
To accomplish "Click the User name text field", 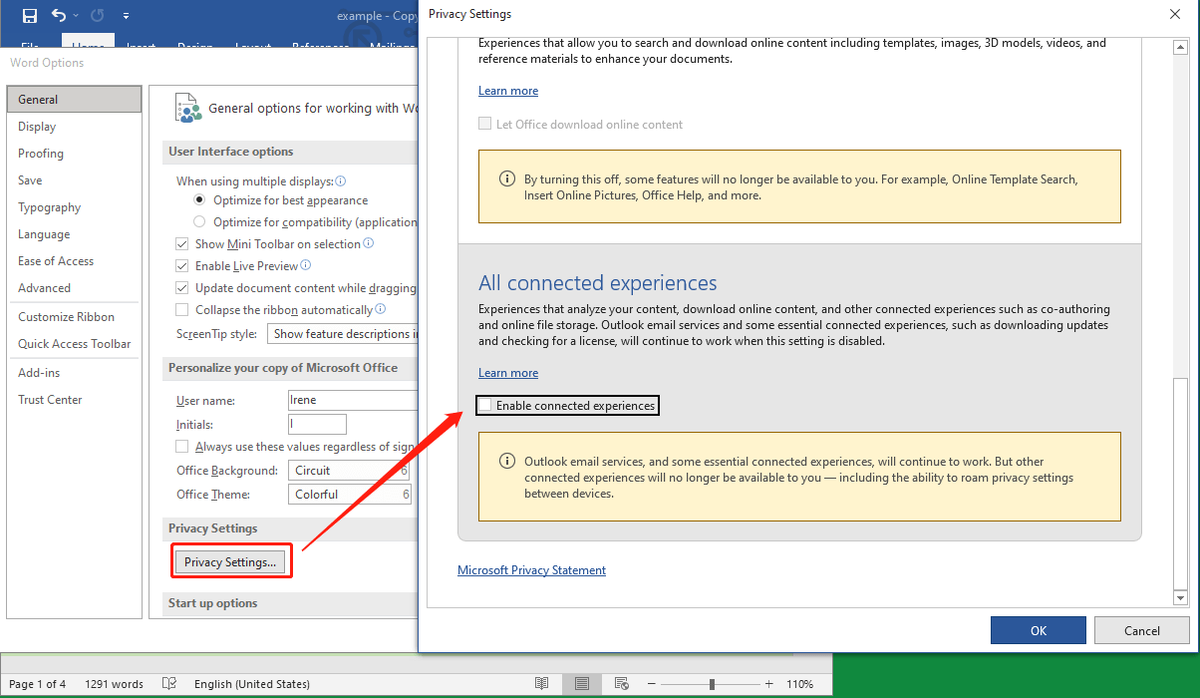I will [x=350, y=400].
